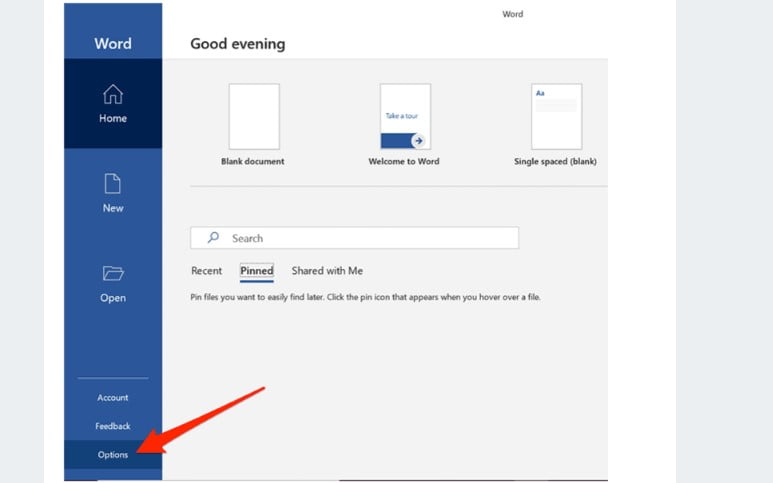This screenshot has width=773, height=483.
Task: Open Feedback in the sidebar
Action: [x=113, y=426]
